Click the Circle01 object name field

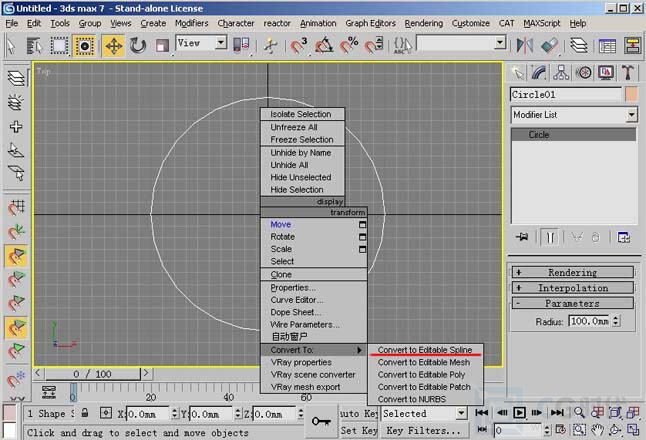pos(566,94)
